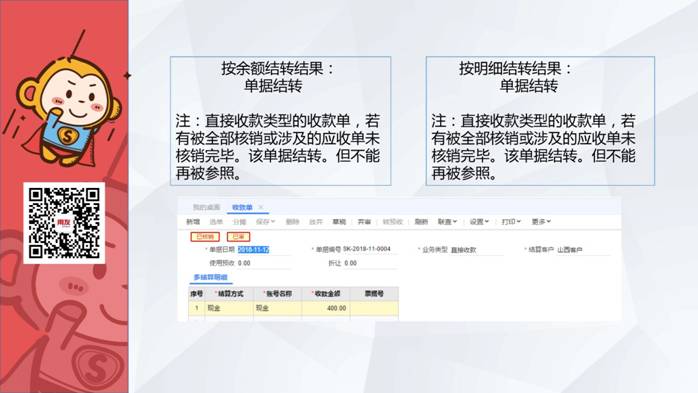Click the 刷新 toolbar button
The width and height of the screenshot is (698, 393).
coord(421,222)
